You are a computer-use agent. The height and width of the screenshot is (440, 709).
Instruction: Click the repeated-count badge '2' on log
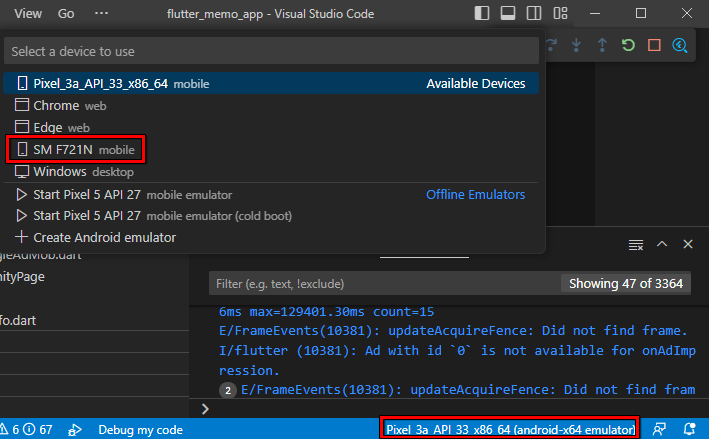click(x=228, y=390)
